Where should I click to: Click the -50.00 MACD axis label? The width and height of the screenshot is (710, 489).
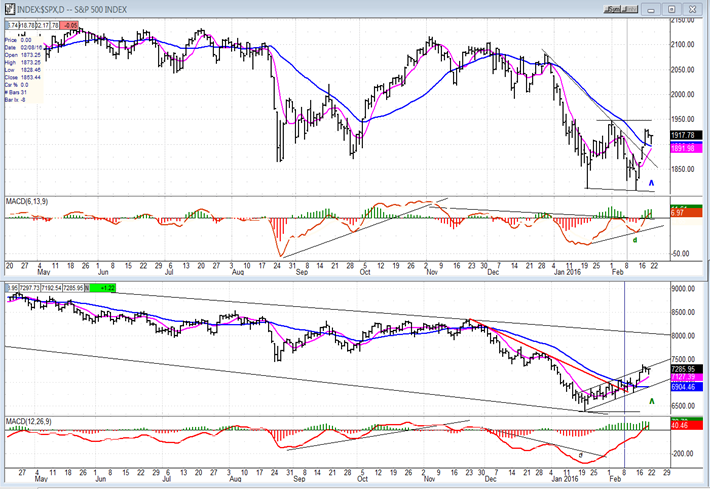pos(681,254)
